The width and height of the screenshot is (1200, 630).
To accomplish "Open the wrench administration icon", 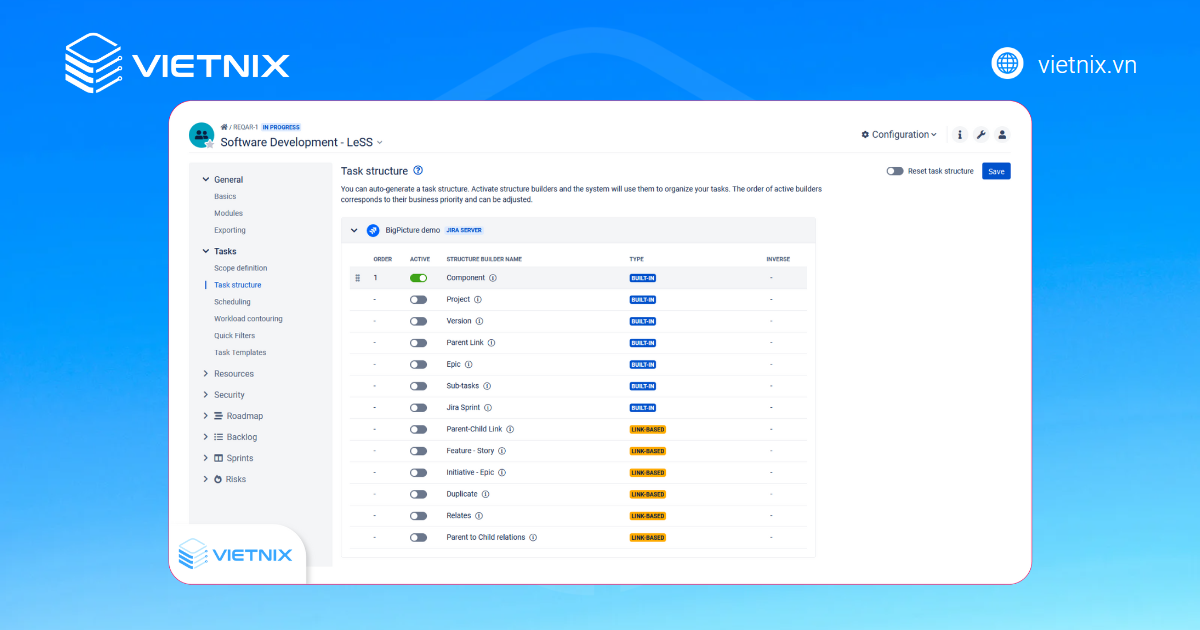I will [981, 134].
